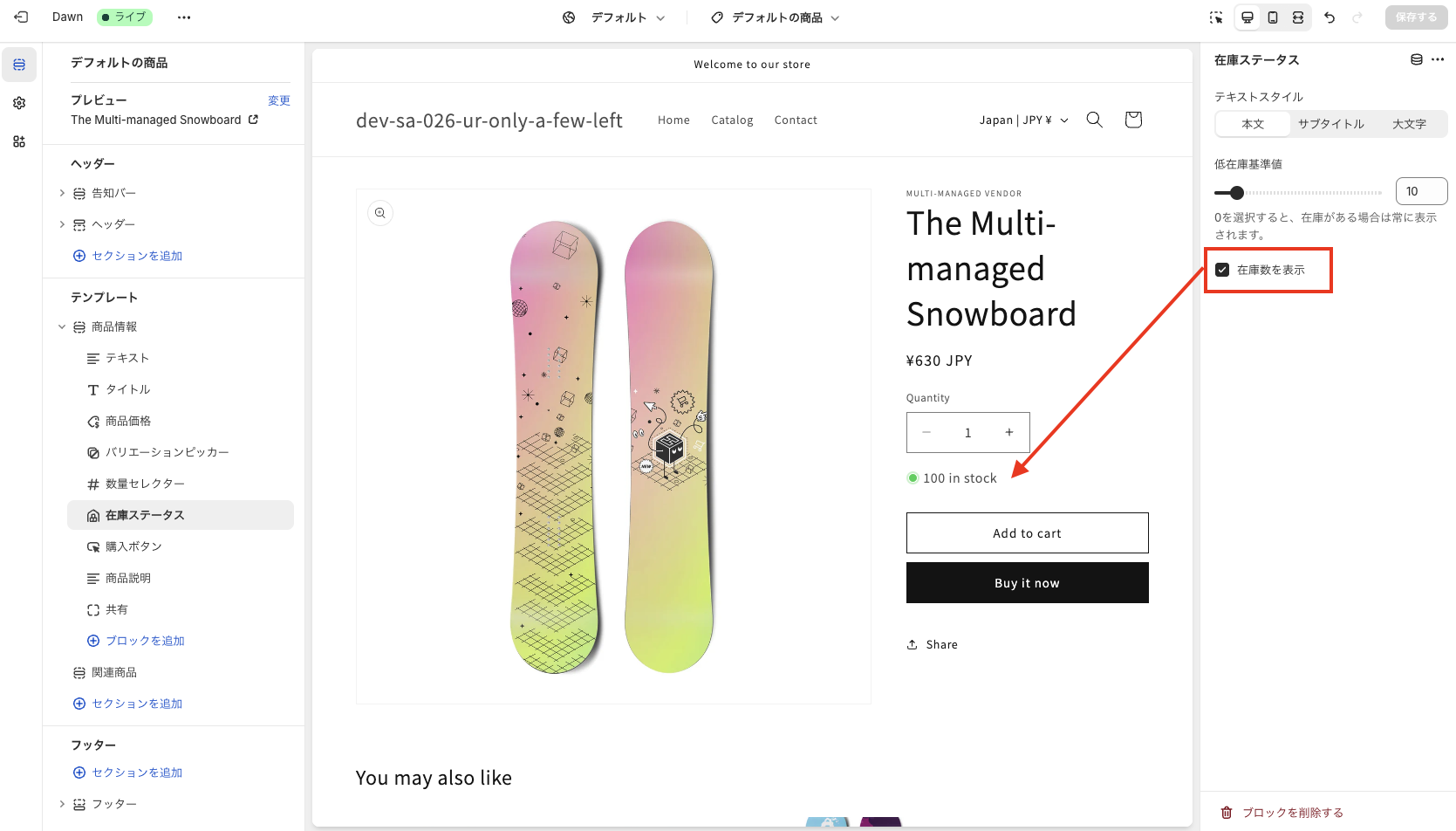Open the cart bag icon
1456x831 pixels.
(x=1133, y=120)
